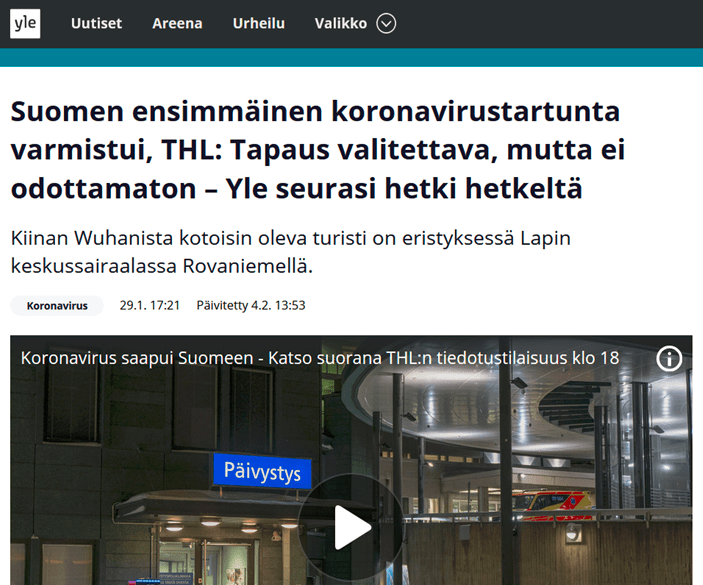Open the Urheilu sports section
This screenshot has width=703, height=585.
coord(258,23)
